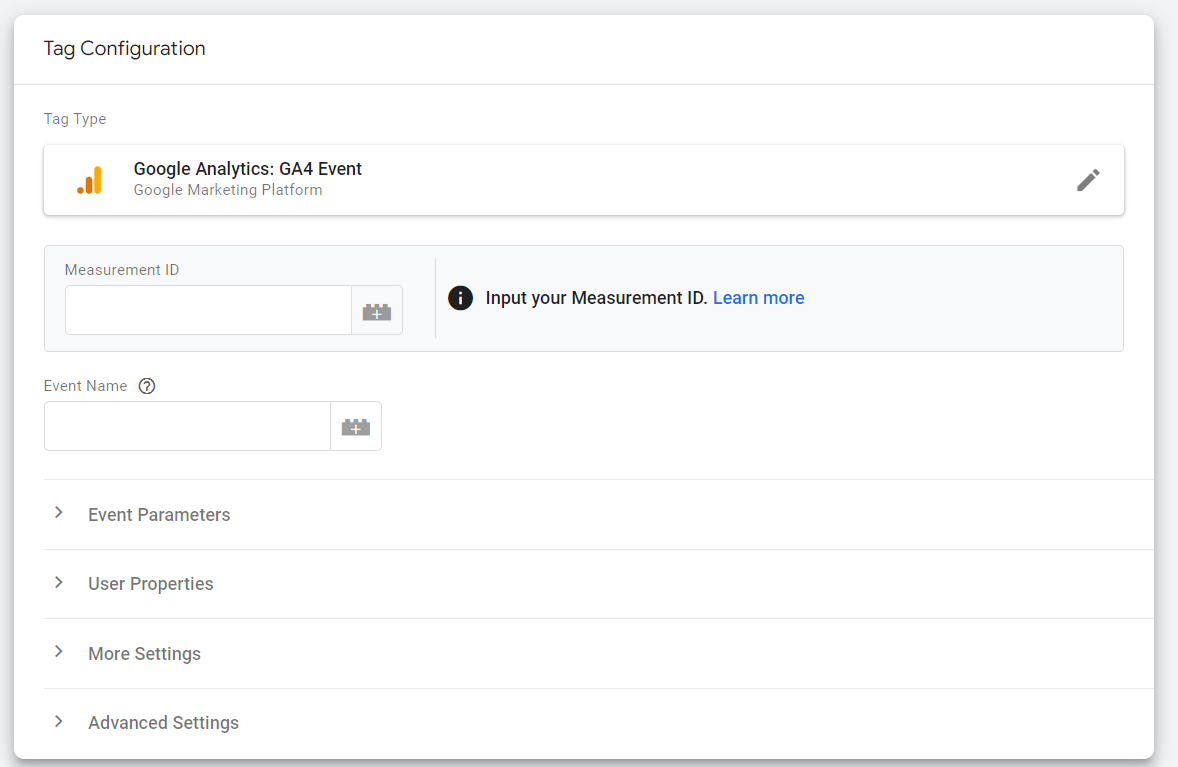Focus the Event Name input field
This screenshot has height=767, width=1178.
coord(187,427)
